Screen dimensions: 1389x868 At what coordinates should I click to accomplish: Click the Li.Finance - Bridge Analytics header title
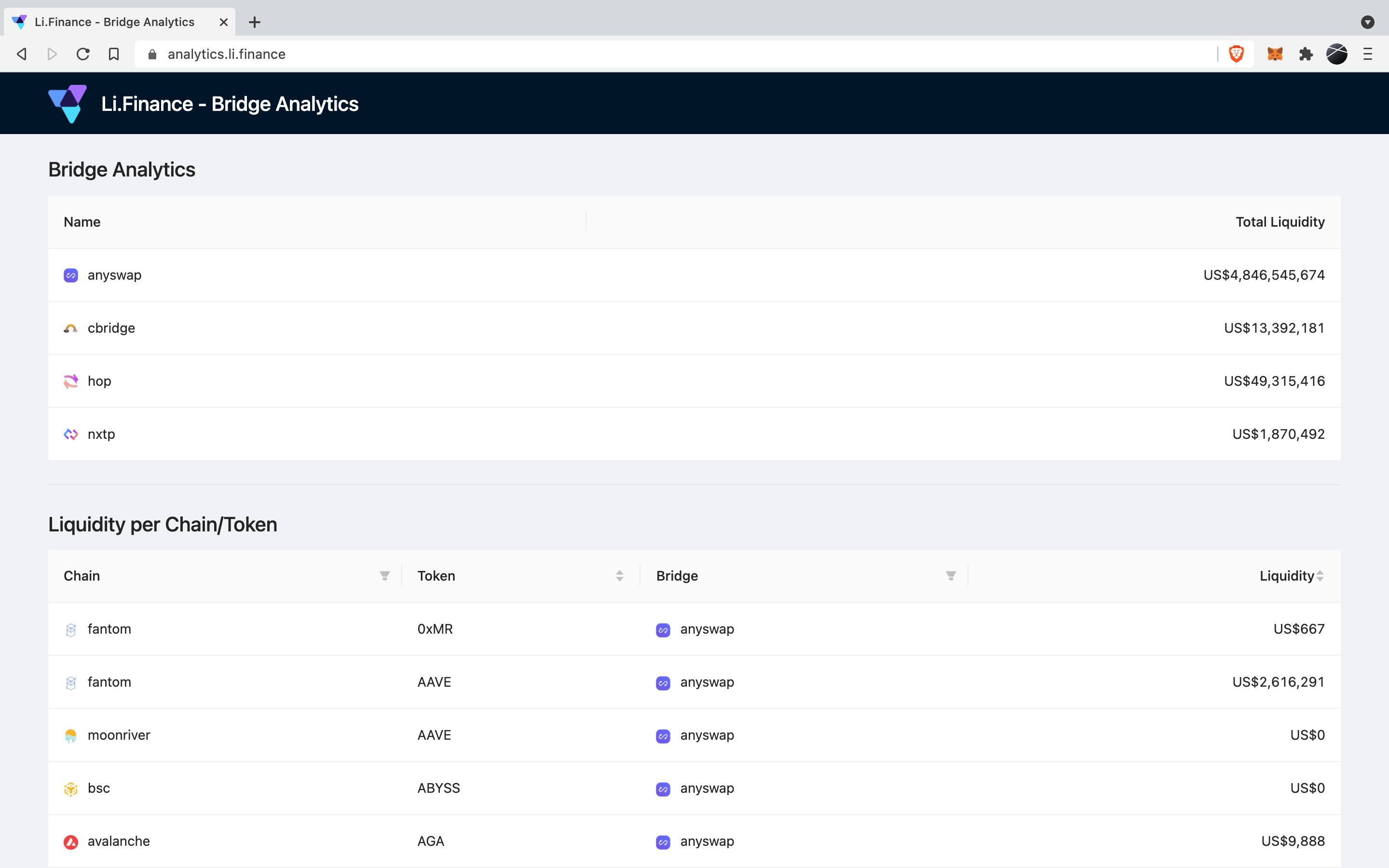(230, 104)
